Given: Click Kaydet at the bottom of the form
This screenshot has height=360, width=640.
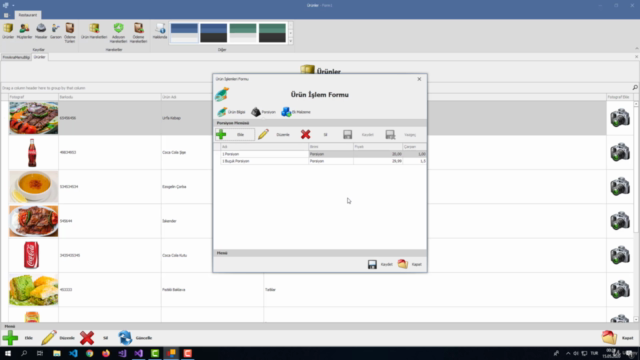Looking at the screenshot, I should pos(380,264).
